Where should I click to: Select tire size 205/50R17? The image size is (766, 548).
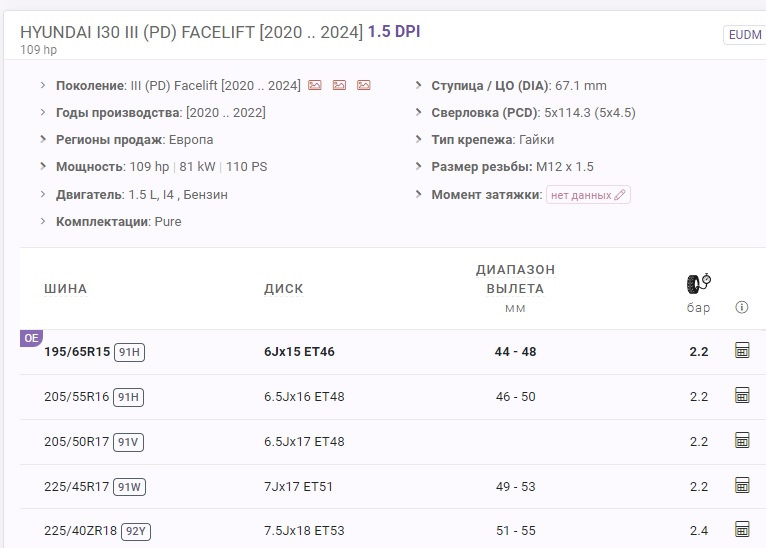click(77, 442)
